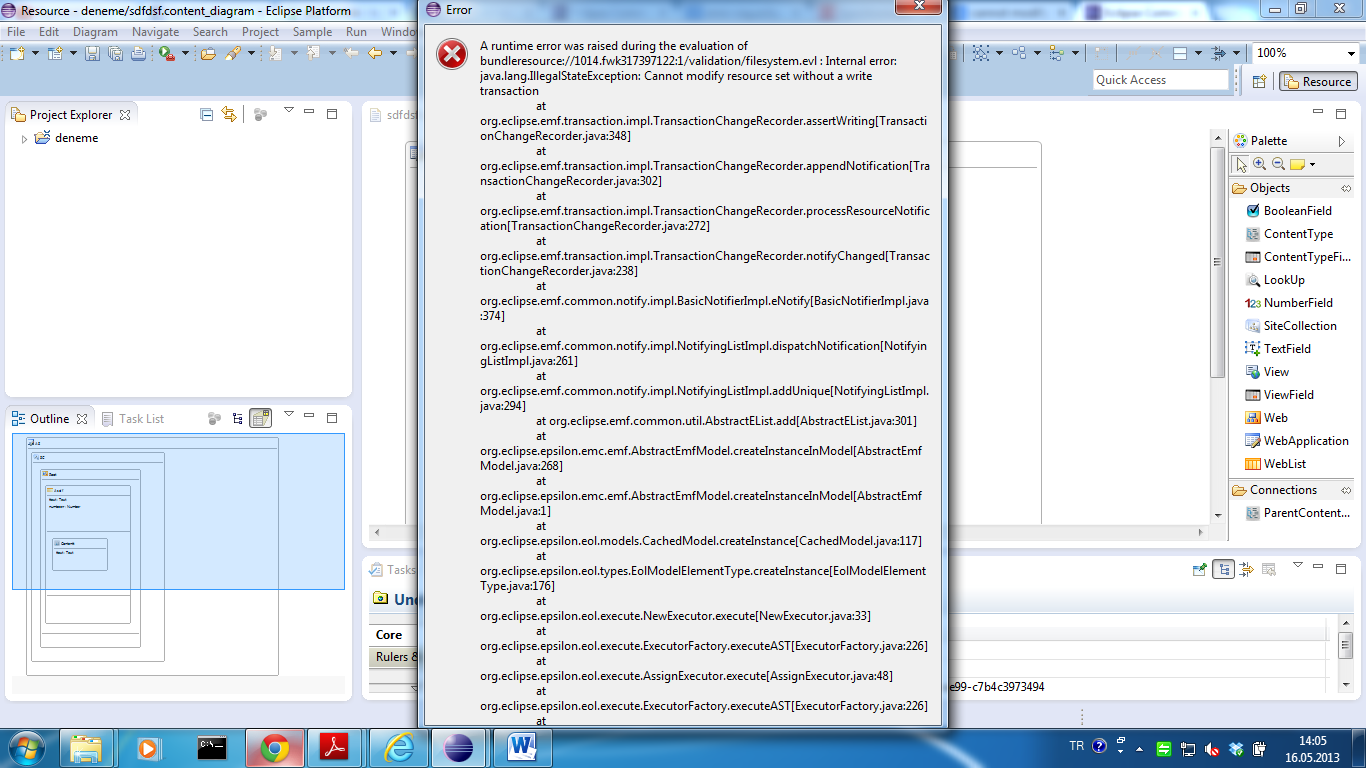1366x768 pixels.
Task: Select ViewField palette tool
Action: (x=1280, y=395)
